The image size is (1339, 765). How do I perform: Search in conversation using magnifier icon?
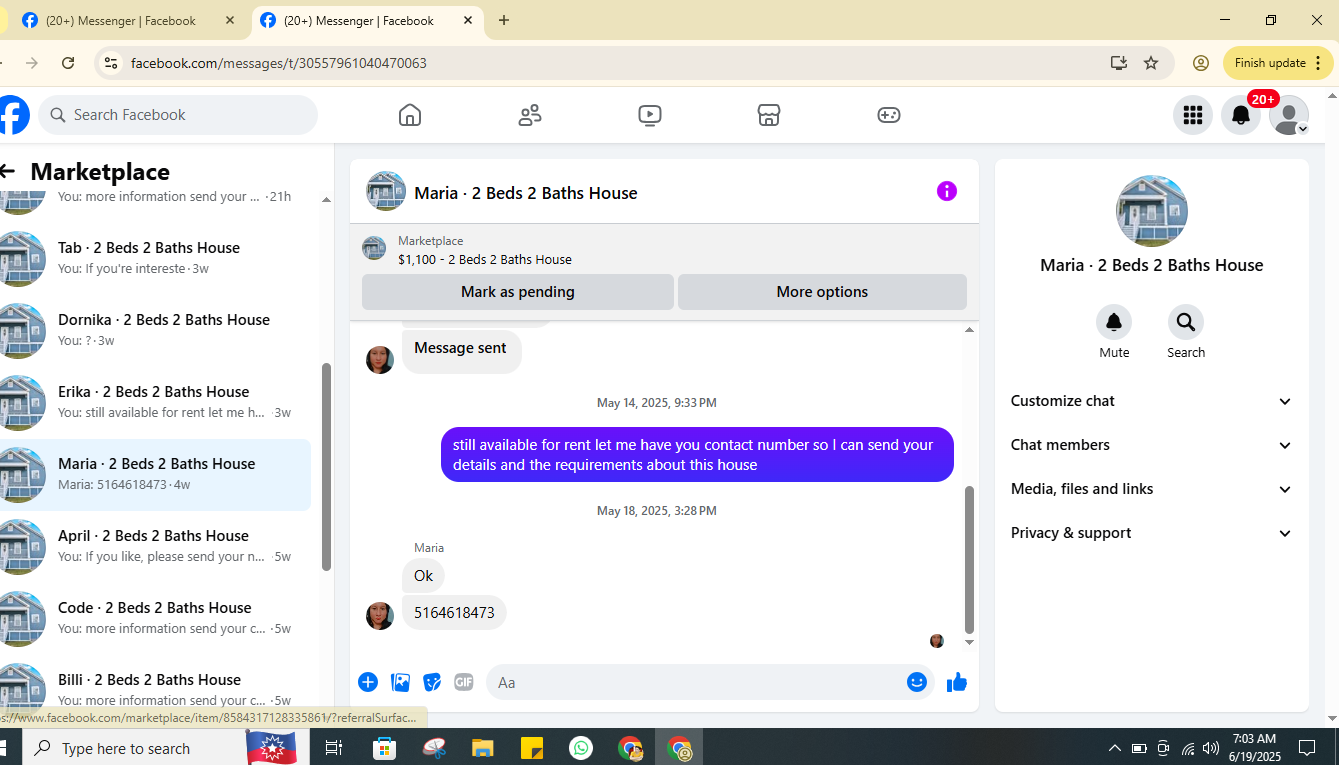(1186, 322)
